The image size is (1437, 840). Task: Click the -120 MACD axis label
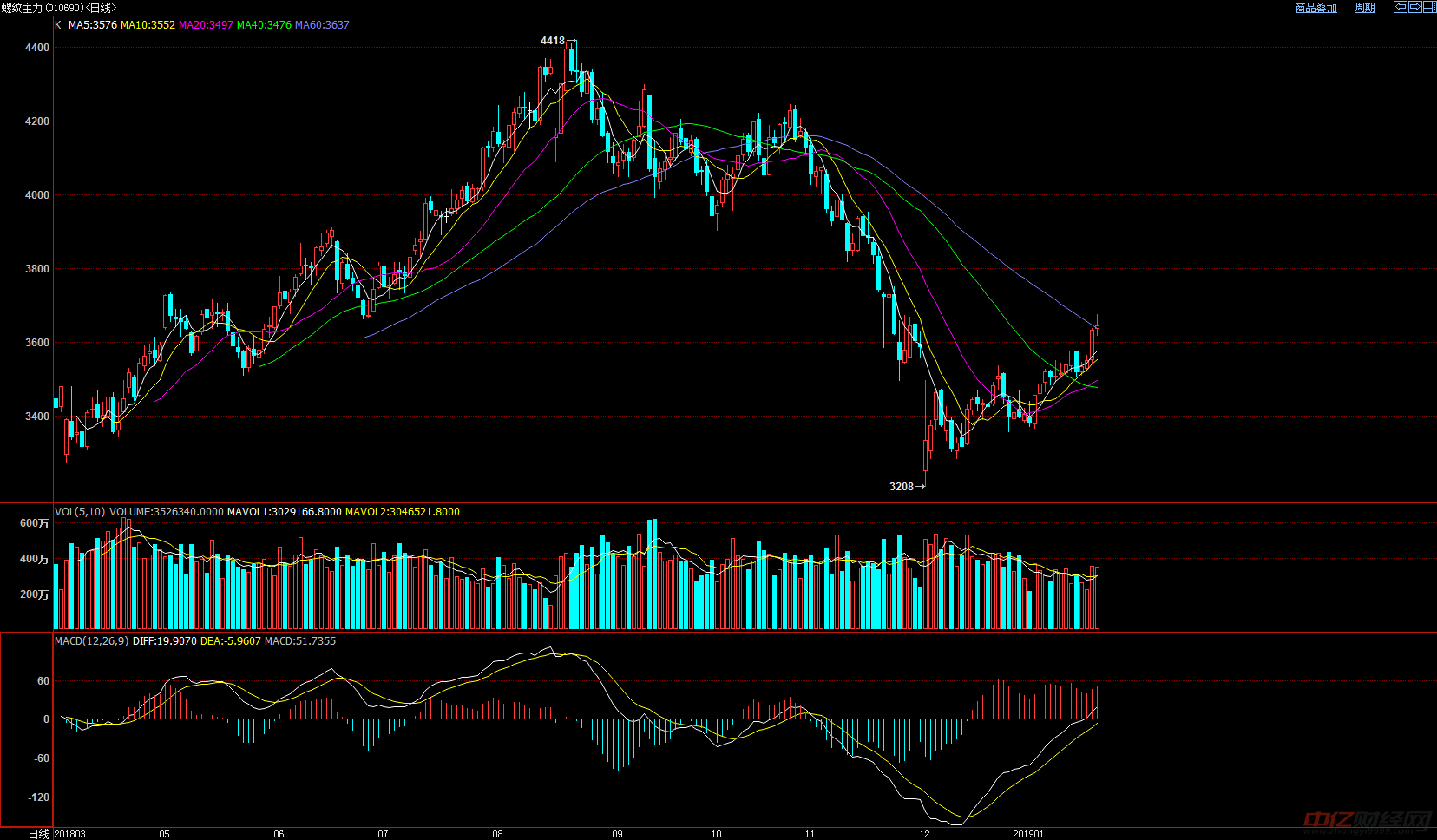click(39, 797)
